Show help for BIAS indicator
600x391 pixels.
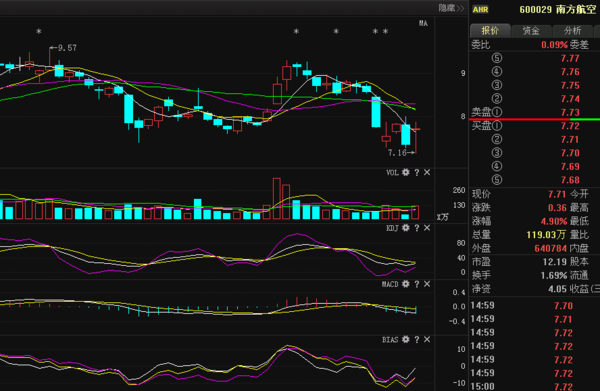417,339
